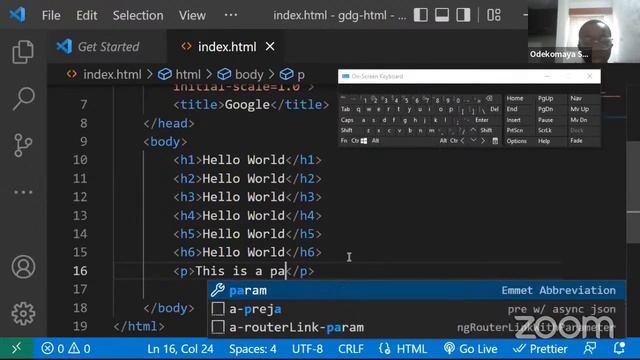Change language mode HTML in status bar
This screenshot has width=640, height=360.
tap(403, 349)
